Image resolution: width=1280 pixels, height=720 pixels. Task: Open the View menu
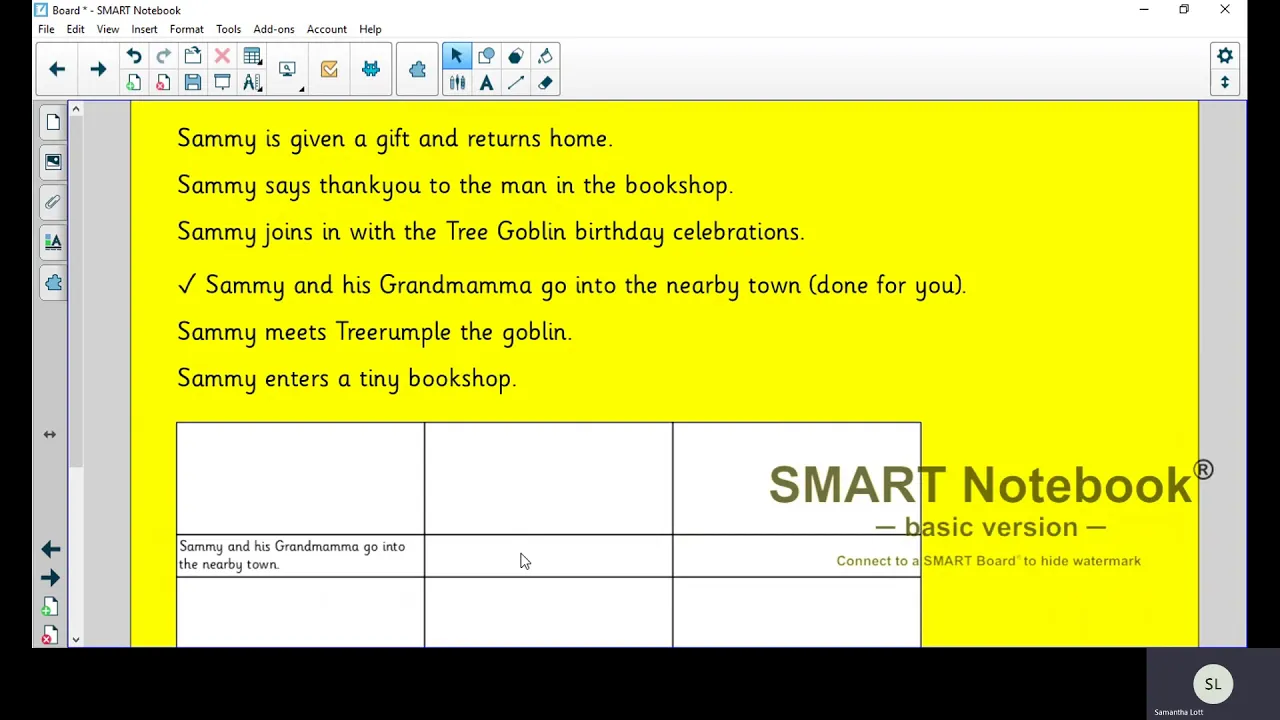coord(107,29)
